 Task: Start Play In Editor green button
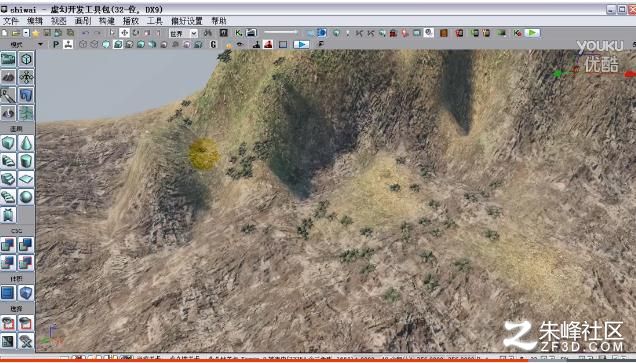pos(532,33)
